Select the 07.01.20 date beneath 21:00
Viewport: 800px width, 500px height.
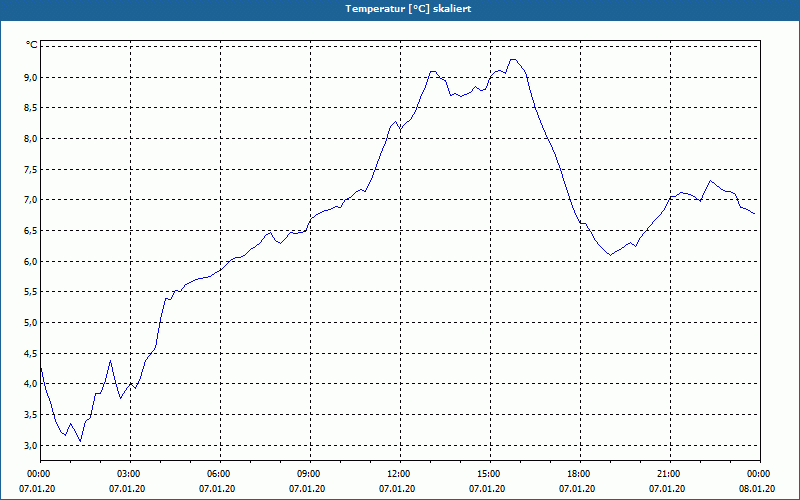(x=667, y=489)
